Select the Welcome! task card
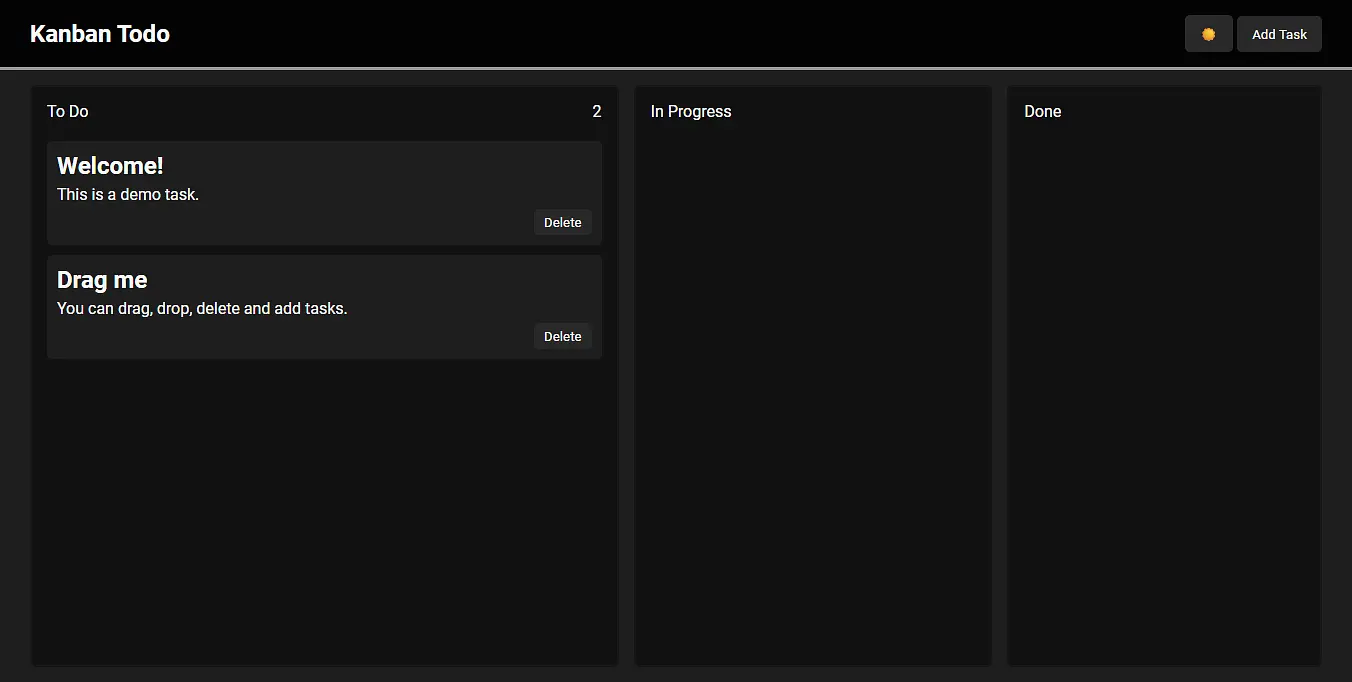Viewport: 1352px width, 682px height. coord(324,193)
